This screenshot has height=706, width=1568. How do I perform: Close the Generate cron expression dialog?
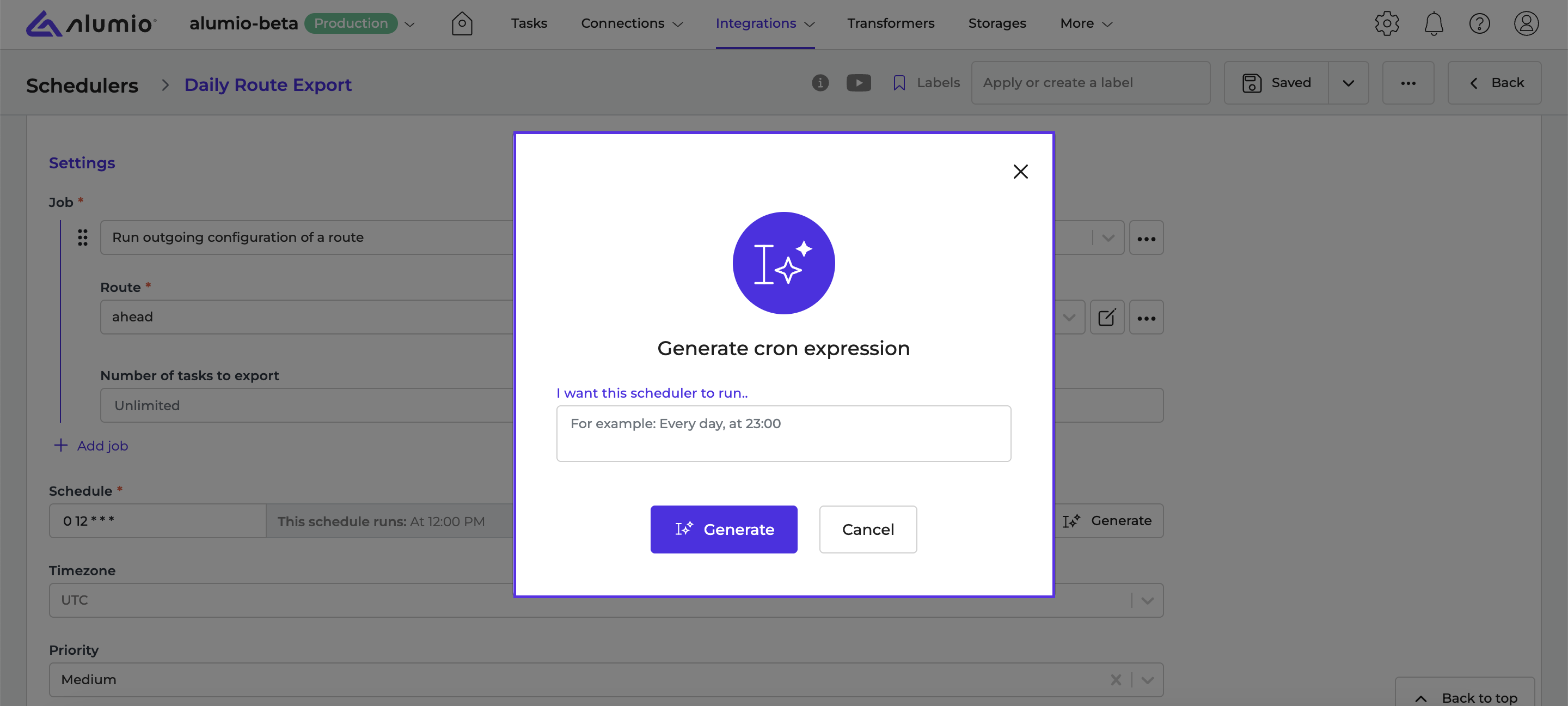point(1020,172)
